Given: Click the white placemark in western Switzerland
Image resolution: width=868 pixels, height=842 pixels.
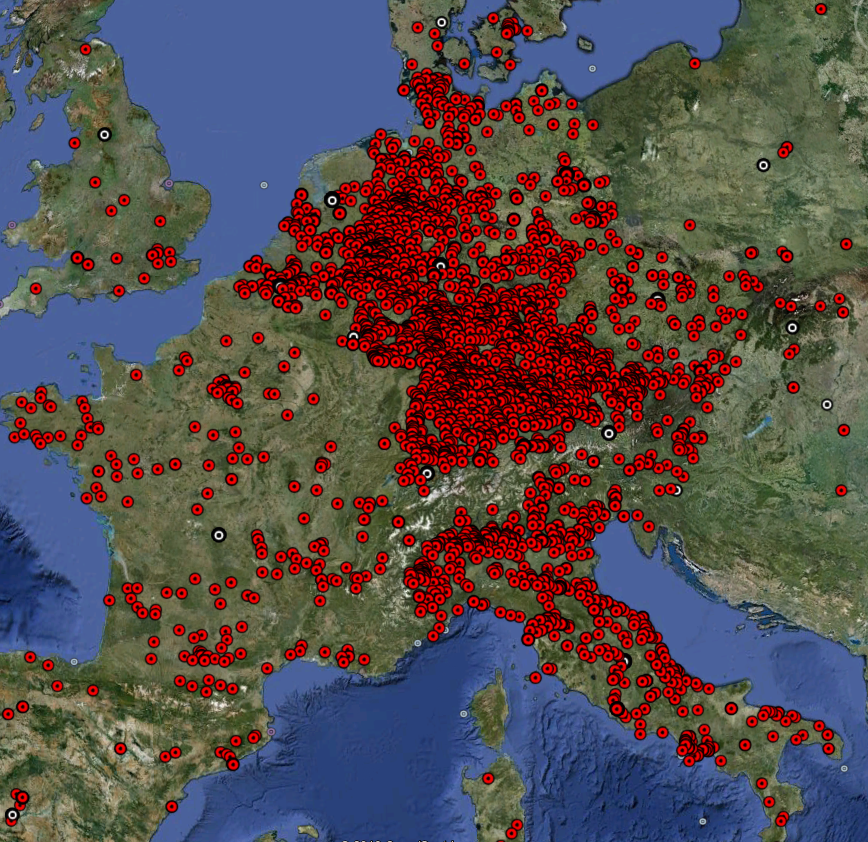Looking at the screenshot, I should tap(427, 474).
